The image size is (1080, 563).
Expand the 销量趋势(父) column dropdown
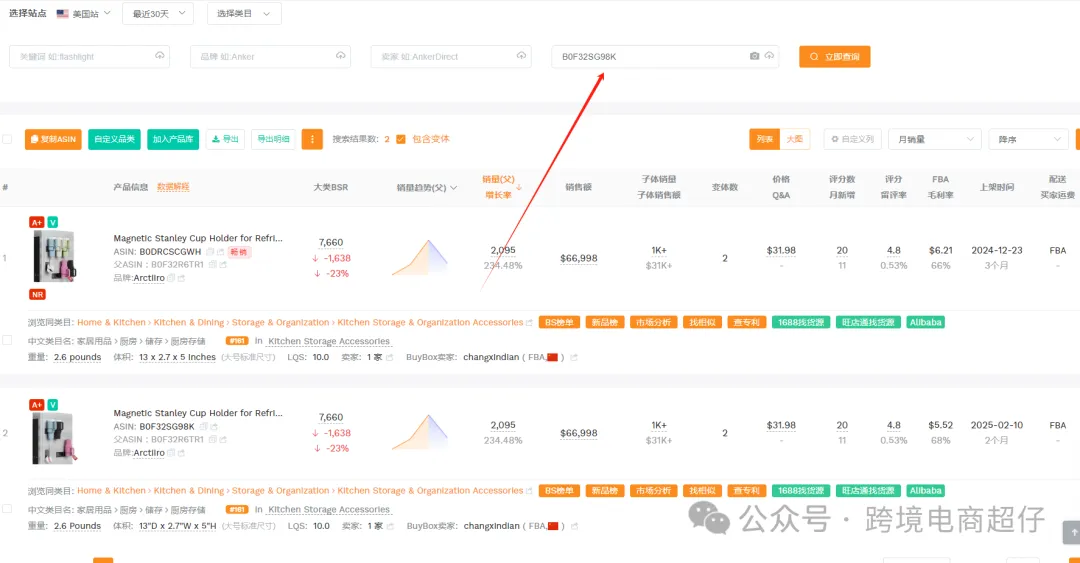point(453,187)
